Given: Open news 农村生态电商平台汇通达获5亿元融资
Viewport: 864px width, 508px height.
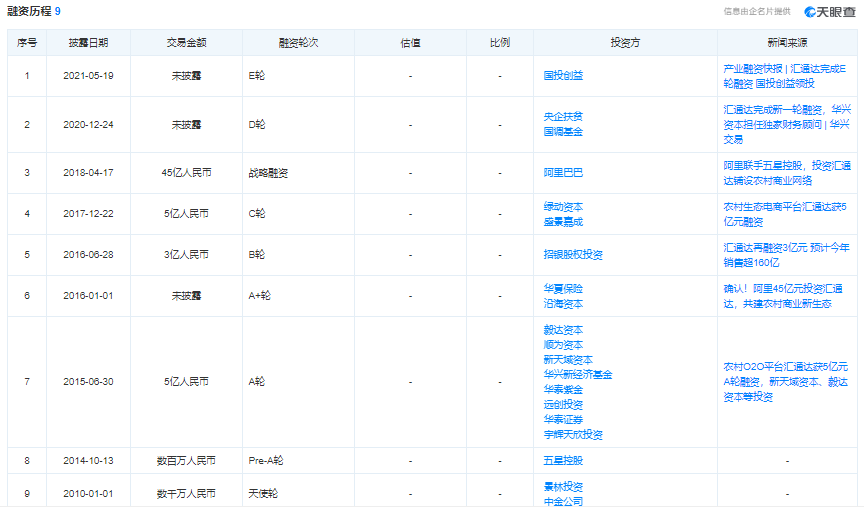Looking at the screenshot, I should coord(785,214).
